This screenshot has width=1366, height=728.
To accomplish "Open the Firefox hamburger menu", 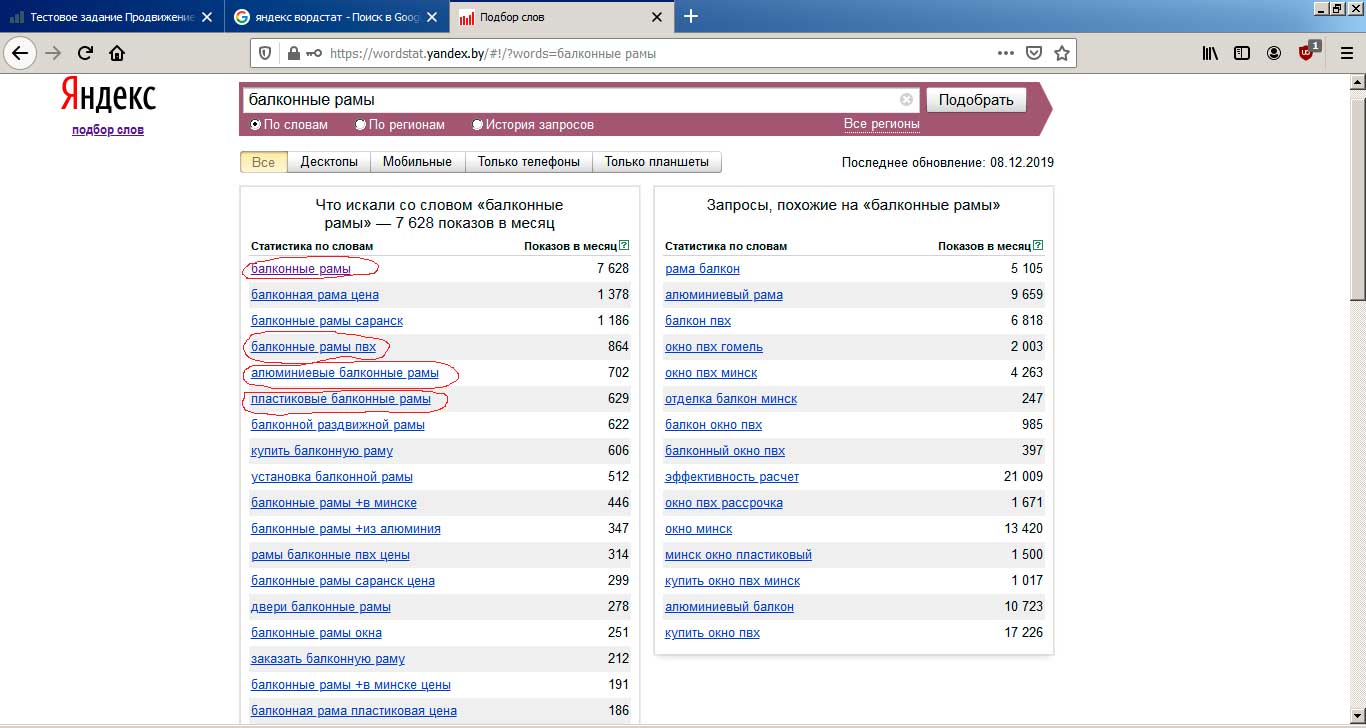I will 1346,53.
